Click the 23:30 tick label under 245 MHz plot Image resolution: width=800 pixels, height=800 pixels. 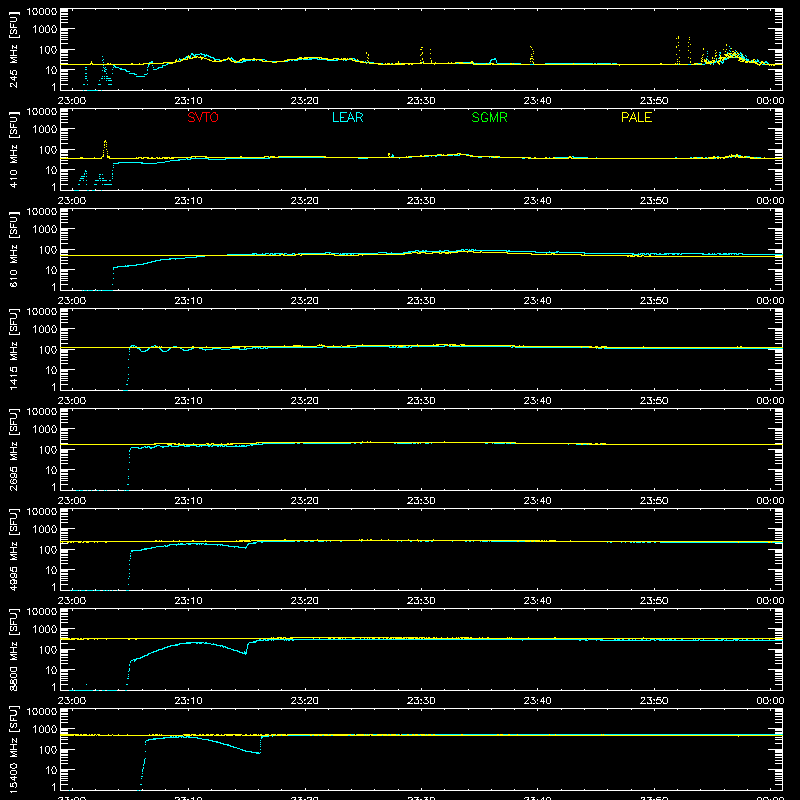(x=421, y=101)
